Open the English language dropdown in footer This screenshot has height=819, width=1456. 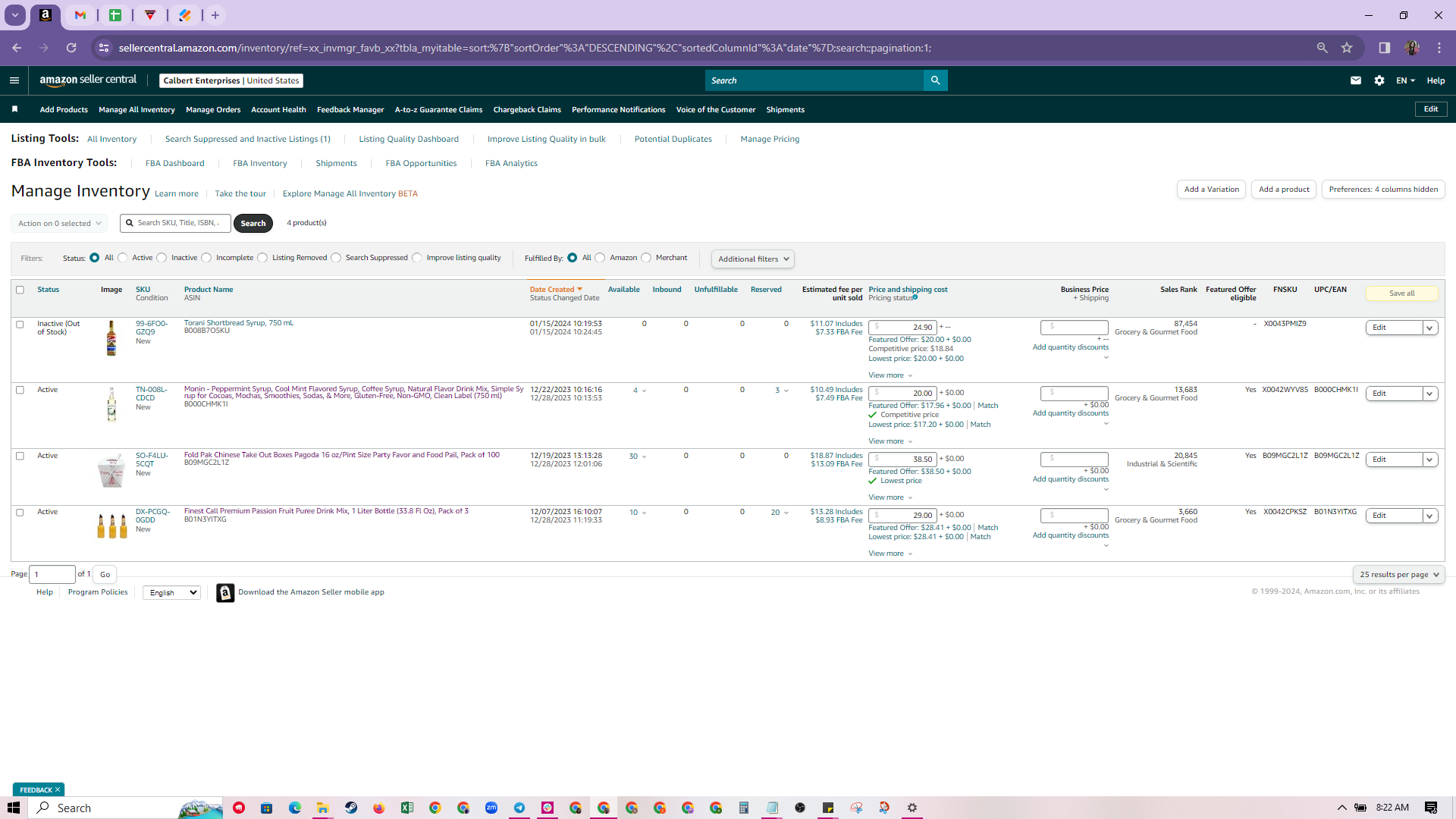[171, 593]
